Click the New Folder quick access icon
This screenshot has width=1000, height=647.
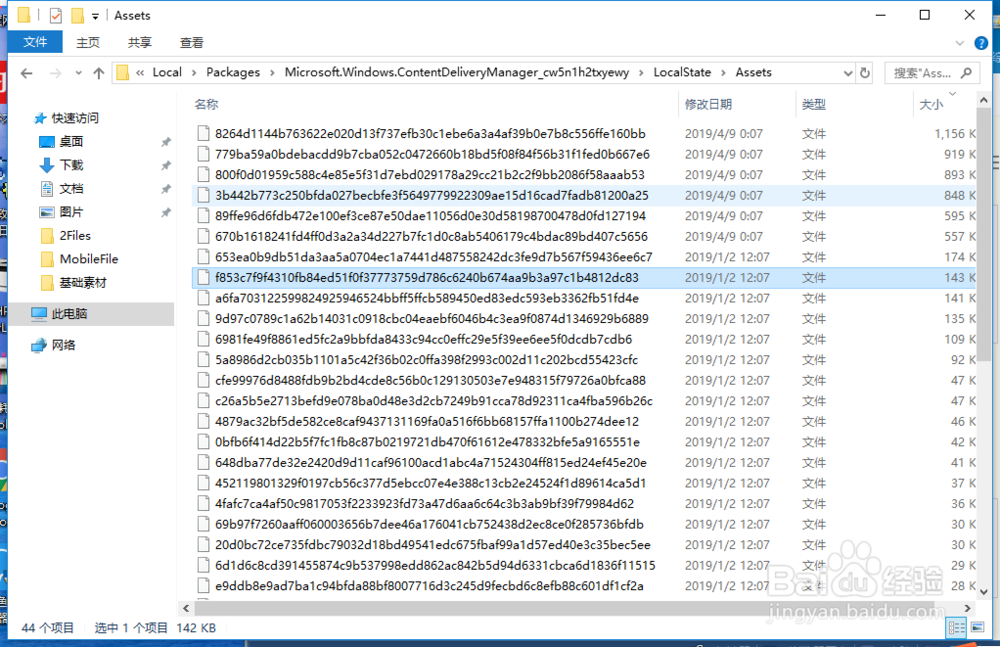[x=77, y=15]
